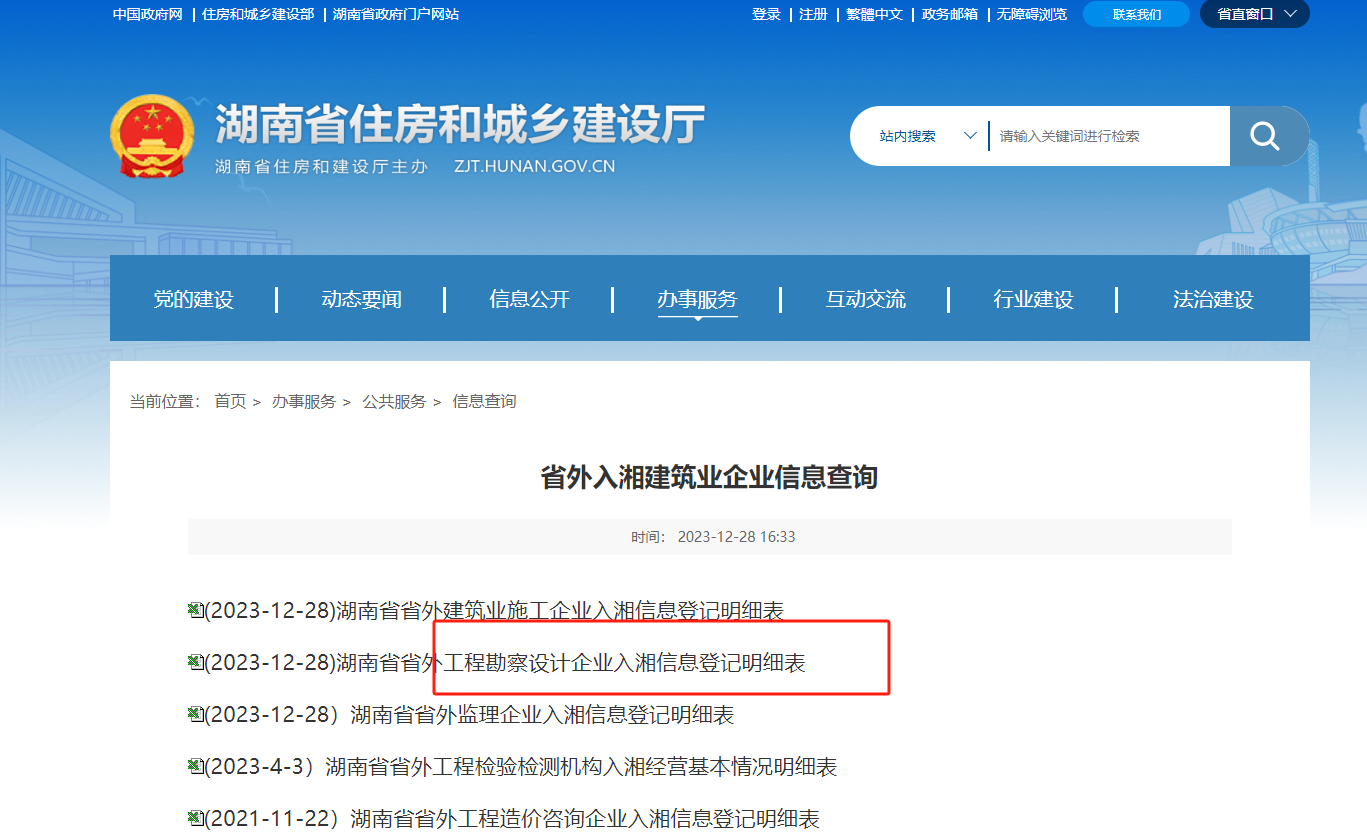Enable 无障碍浏览 mode
This screenshot has height=832, width=1367.
point(1031,14)
